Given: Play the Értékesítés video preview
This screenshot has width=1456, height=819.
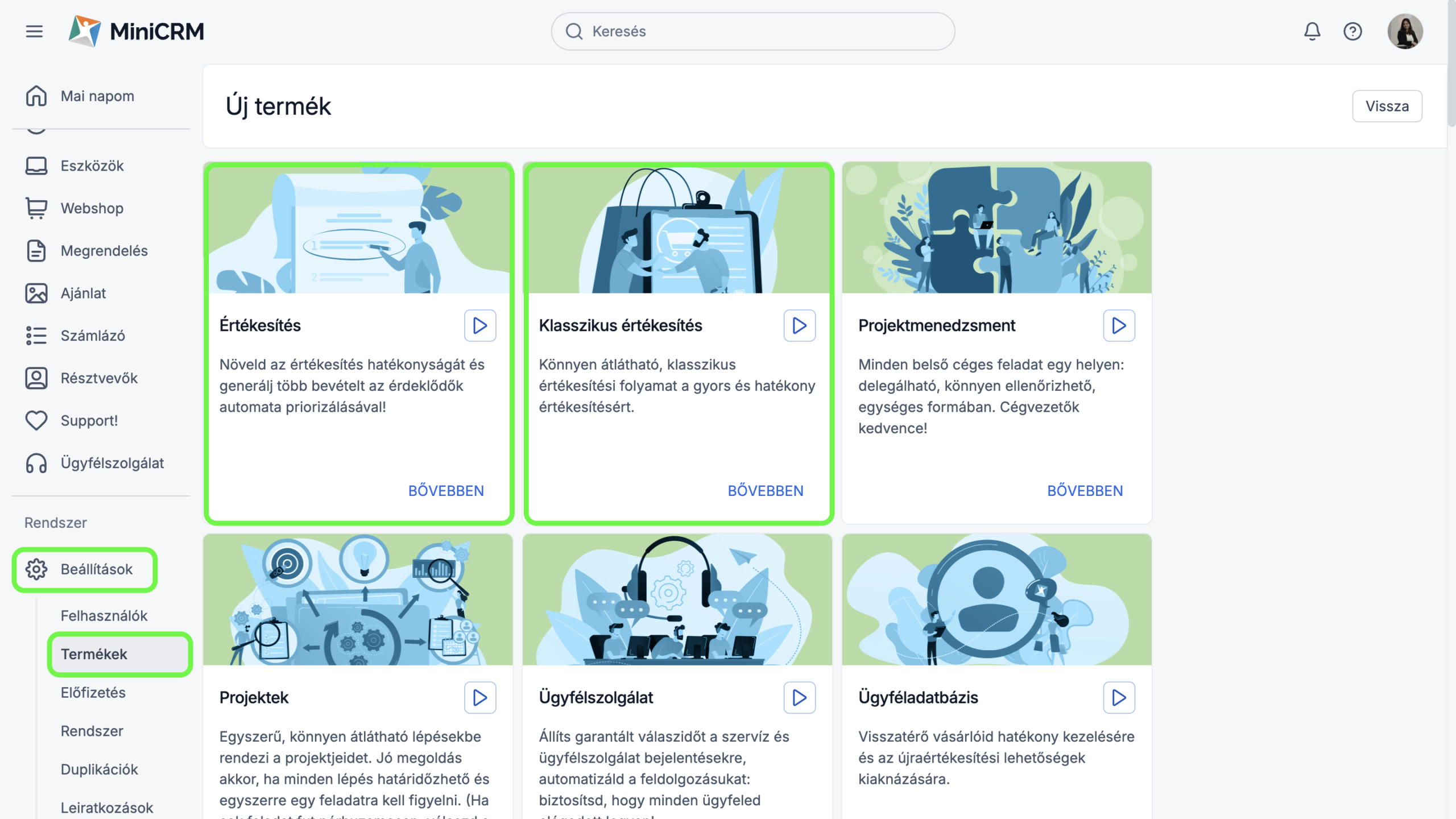Looking at the screenshot, I should pyautogui.click(x=480, y=325).
